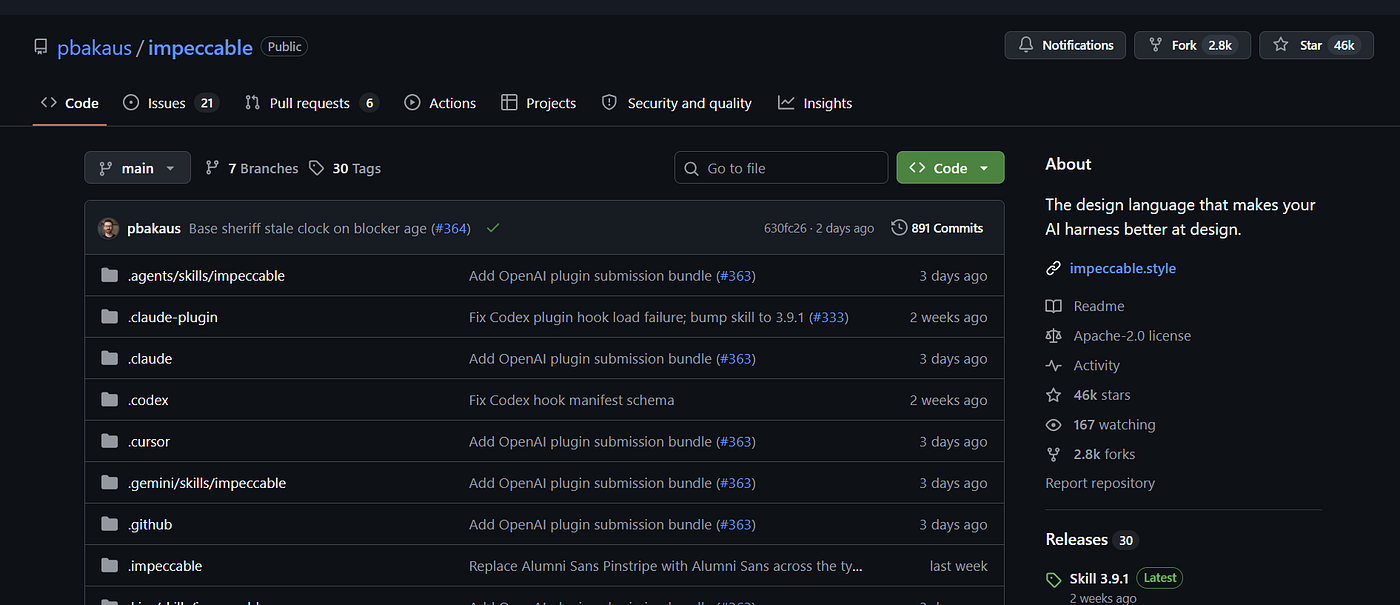Viewport: 1400px width, 605px height.
Task: Open the Security and quality tab
Action: coord(676,103)
